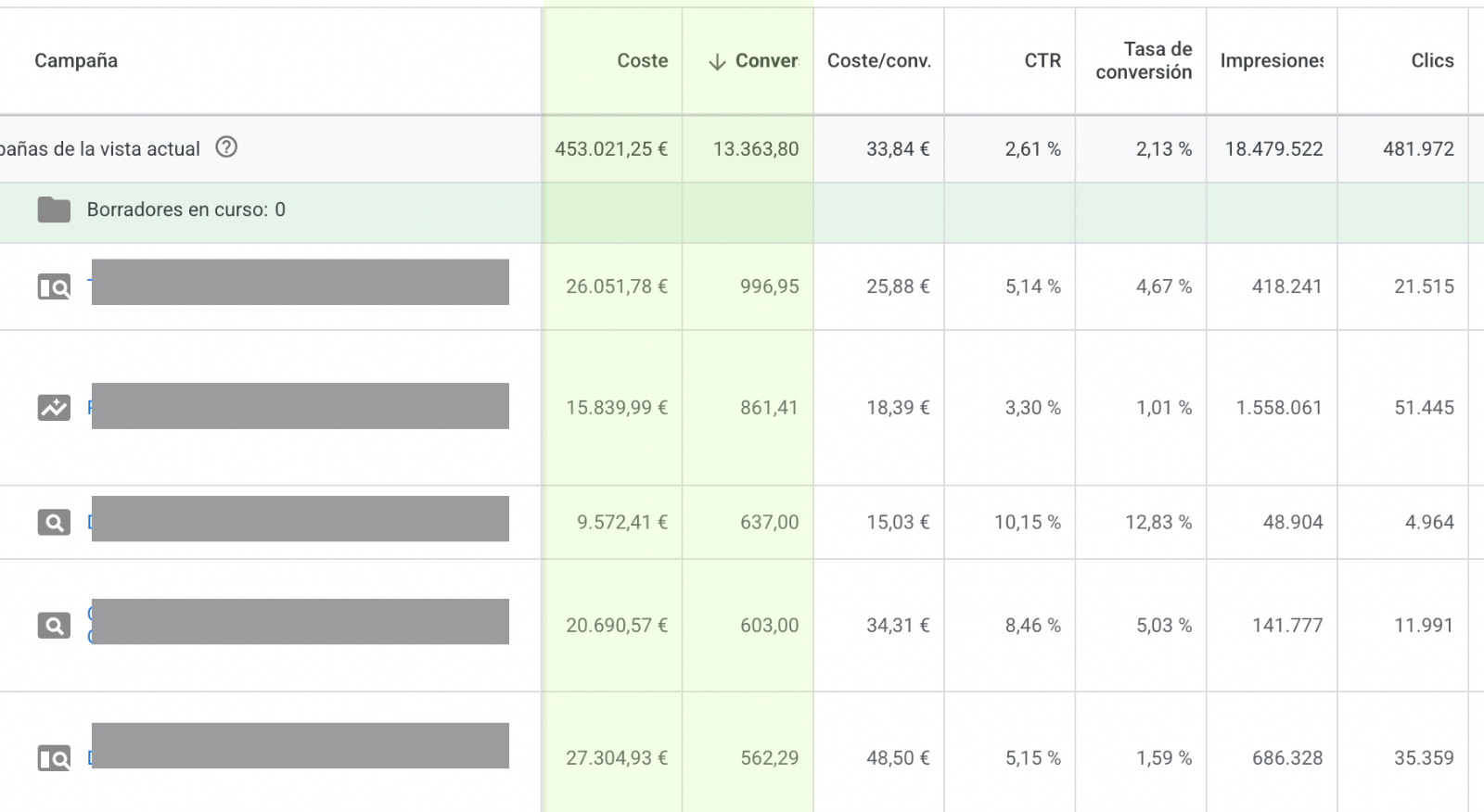The height and width of the screenshot is (812, 1484).
Task: Click total cost per conversion 33,84 €
Action: pyautogui.click(x=898, y=148)
